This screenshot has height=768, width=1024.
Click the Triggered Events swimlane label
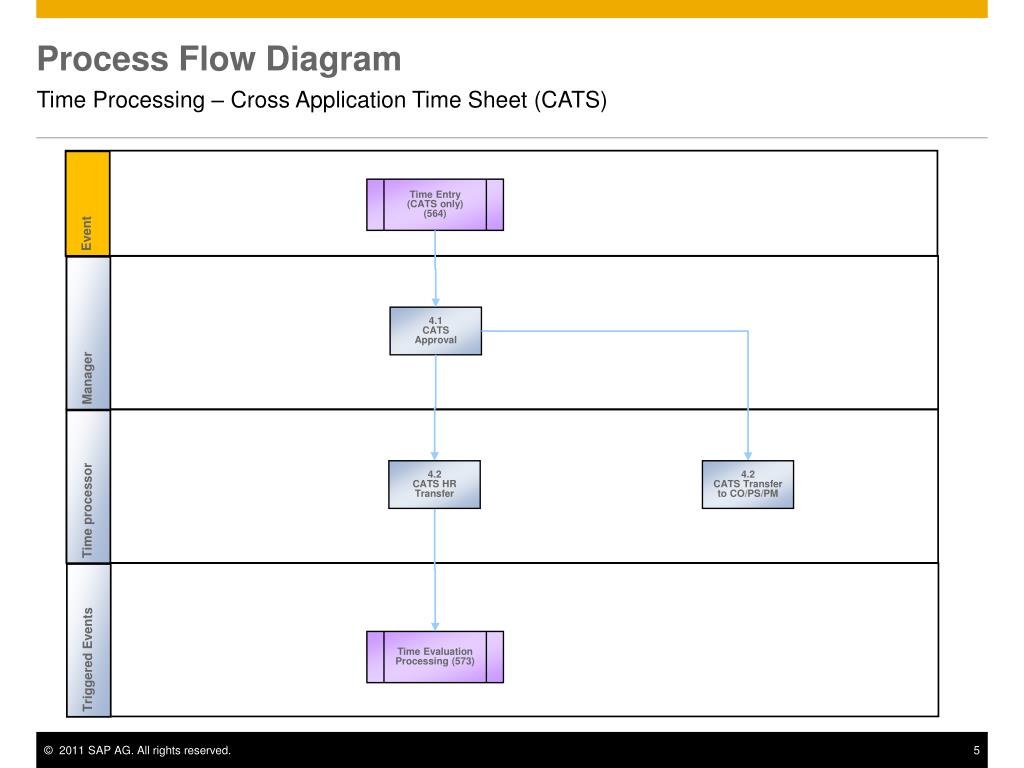click(88, 641)
